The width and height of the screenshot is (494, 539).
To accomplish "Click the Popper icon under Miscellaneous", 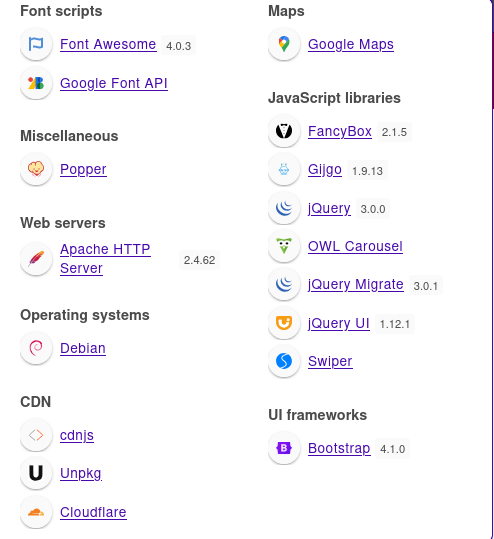I will click(x=36, y=169).
